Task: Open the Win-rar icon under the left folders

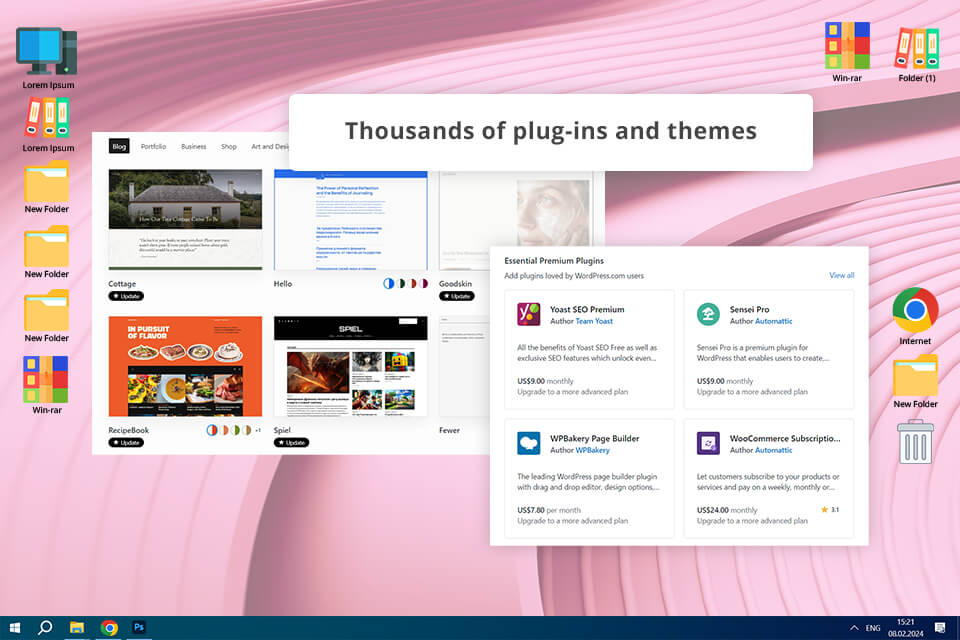Action: click(46, 379)
